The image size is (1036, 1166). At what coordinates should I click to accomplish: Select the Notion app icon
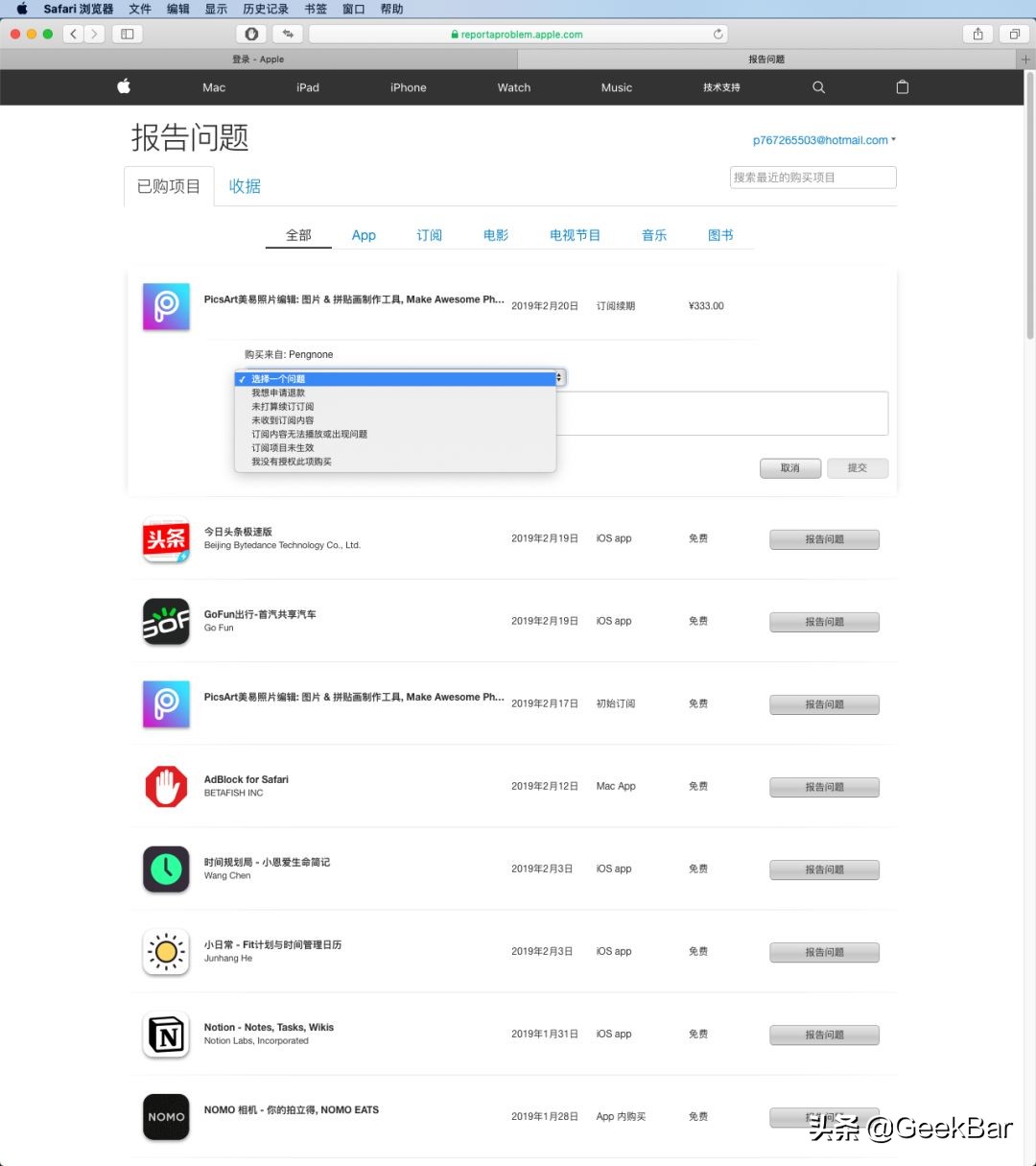pyautogui.click(x=165, y=1034)
